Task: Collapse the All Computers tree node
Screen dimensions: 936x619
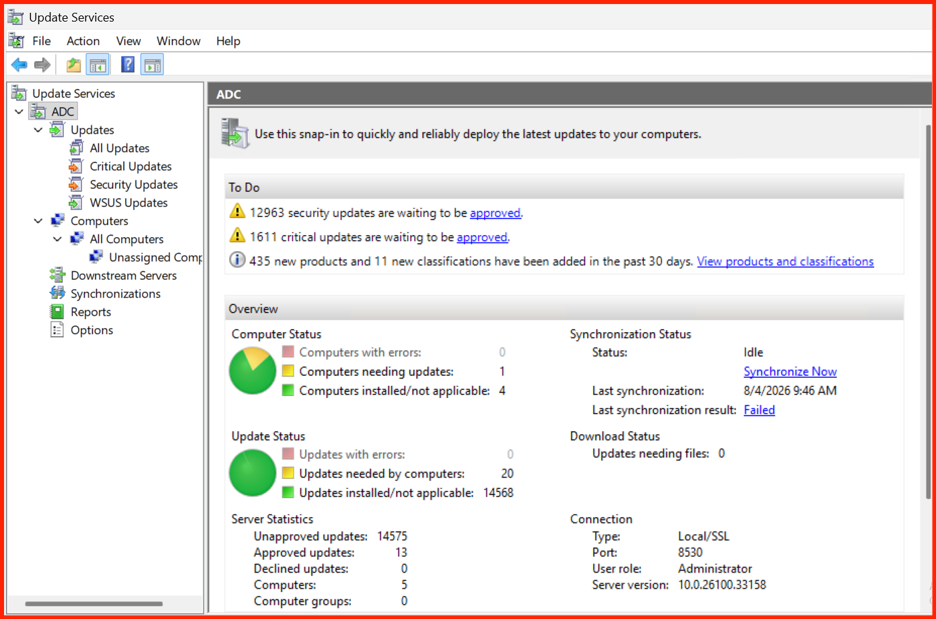Action: [57, 239]
